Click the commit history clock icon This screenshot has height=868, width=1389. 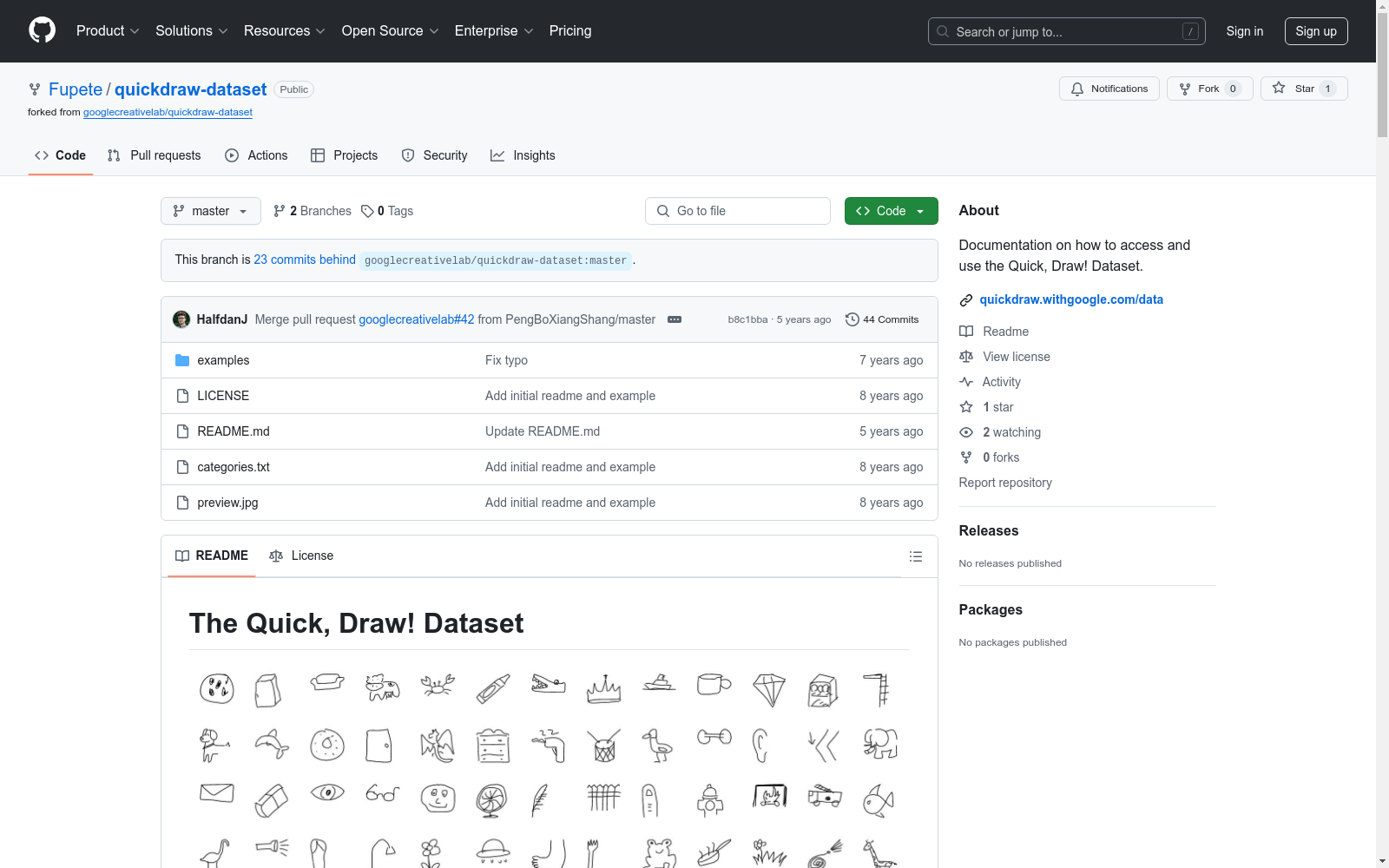click(852, 319)
